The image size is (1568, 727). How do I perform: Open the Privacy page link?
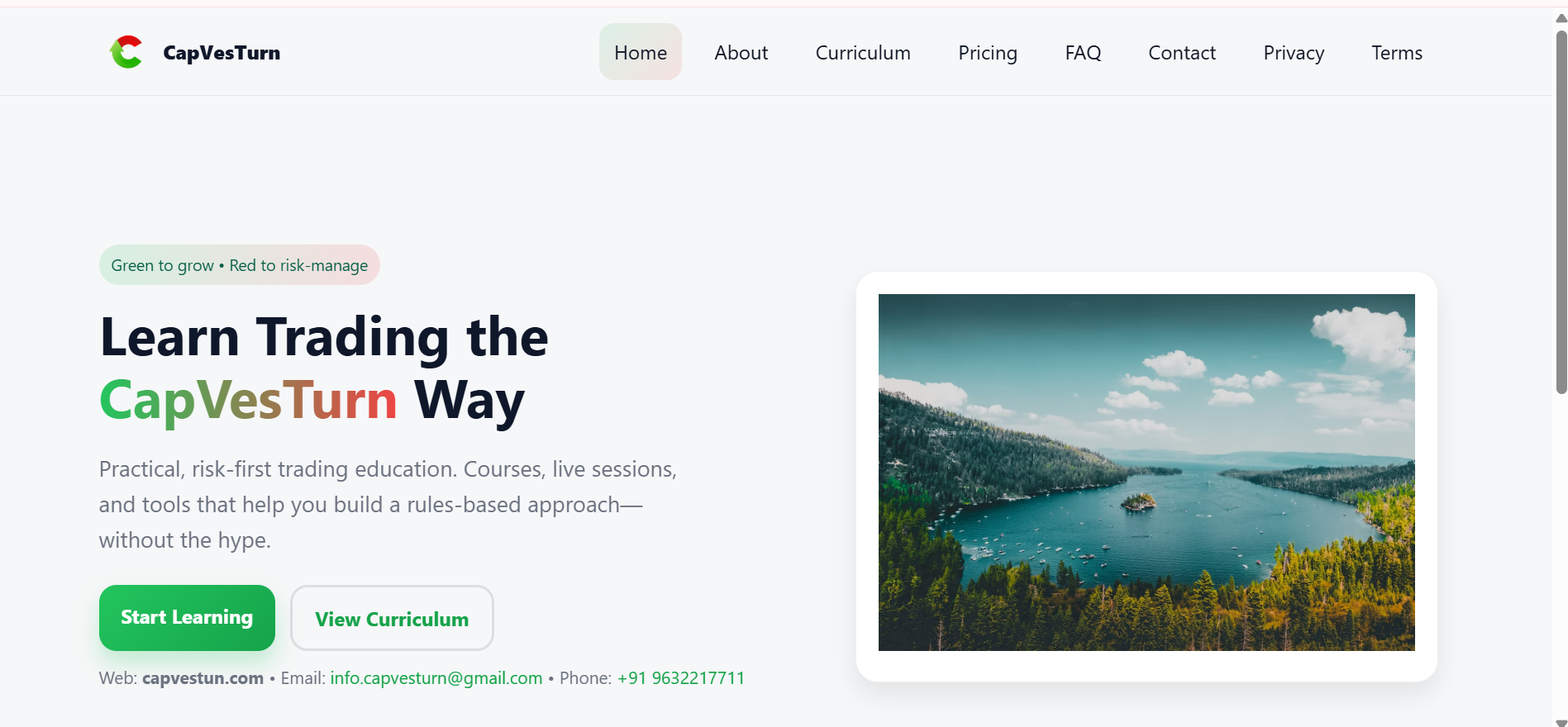click(1294, 53)
